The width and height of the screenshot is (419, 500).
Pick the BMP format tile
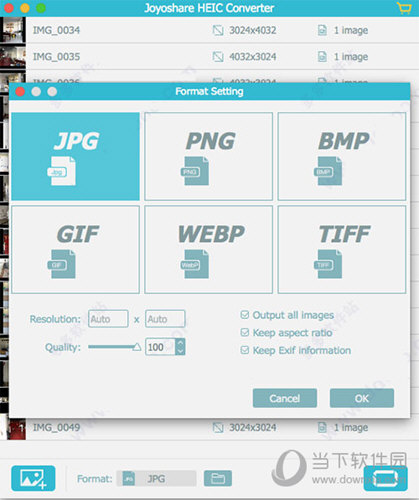click(342, 156)
